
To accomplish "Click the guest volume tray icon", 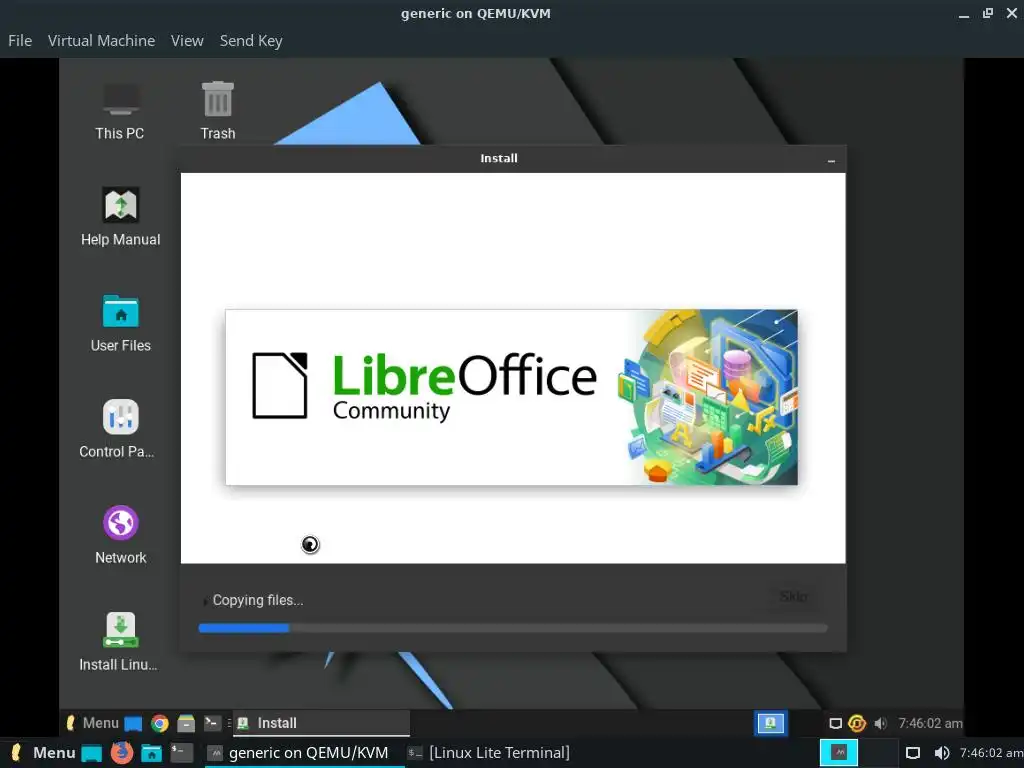I will point(881,724).
